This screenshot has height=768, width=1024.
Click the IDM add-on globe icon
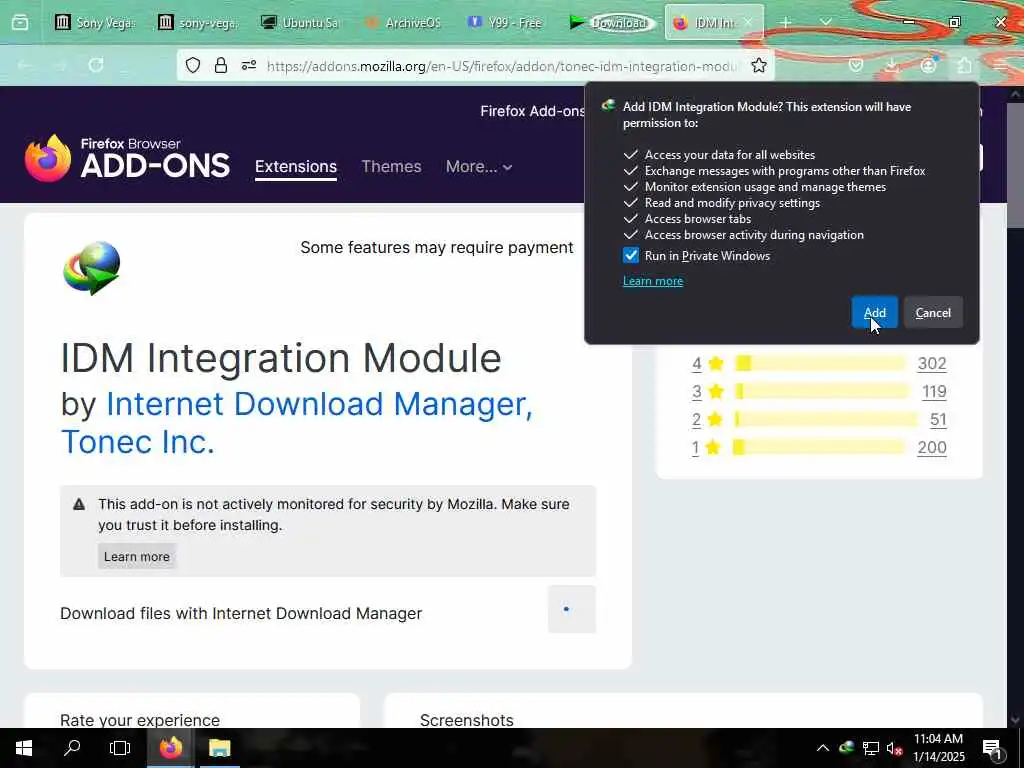pos(92,268)
